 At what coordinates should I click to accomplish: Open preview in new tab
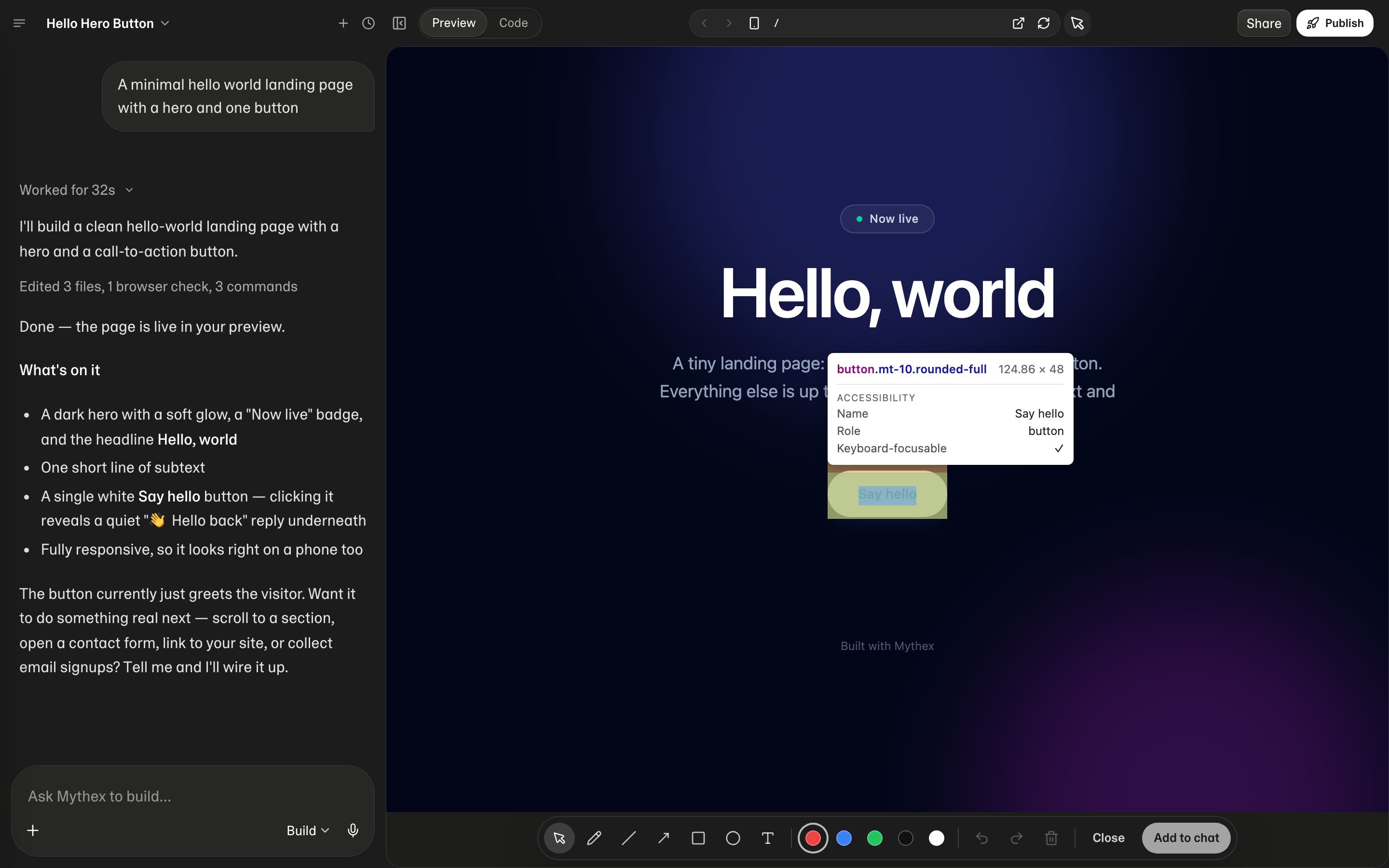pyautogui.click(x=1018, y=23)
